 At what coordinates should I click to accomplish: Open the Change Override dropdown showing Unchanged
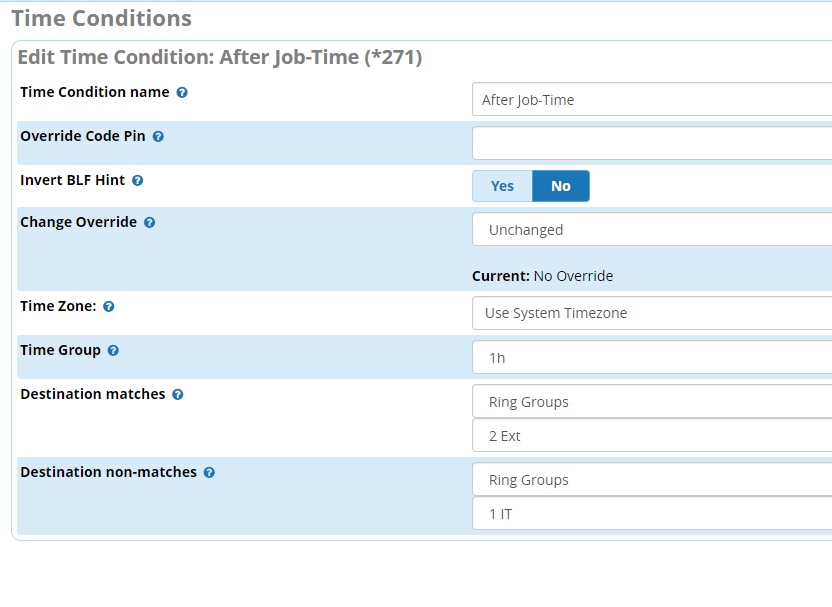(x=650, y=230)
